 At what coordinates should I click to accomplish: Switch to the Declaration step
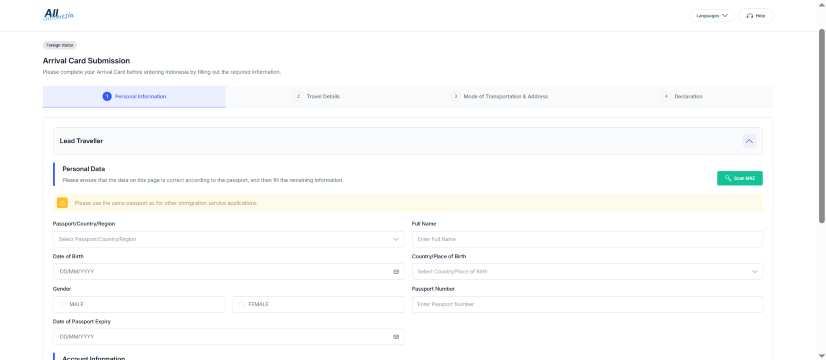pos(682,96)
